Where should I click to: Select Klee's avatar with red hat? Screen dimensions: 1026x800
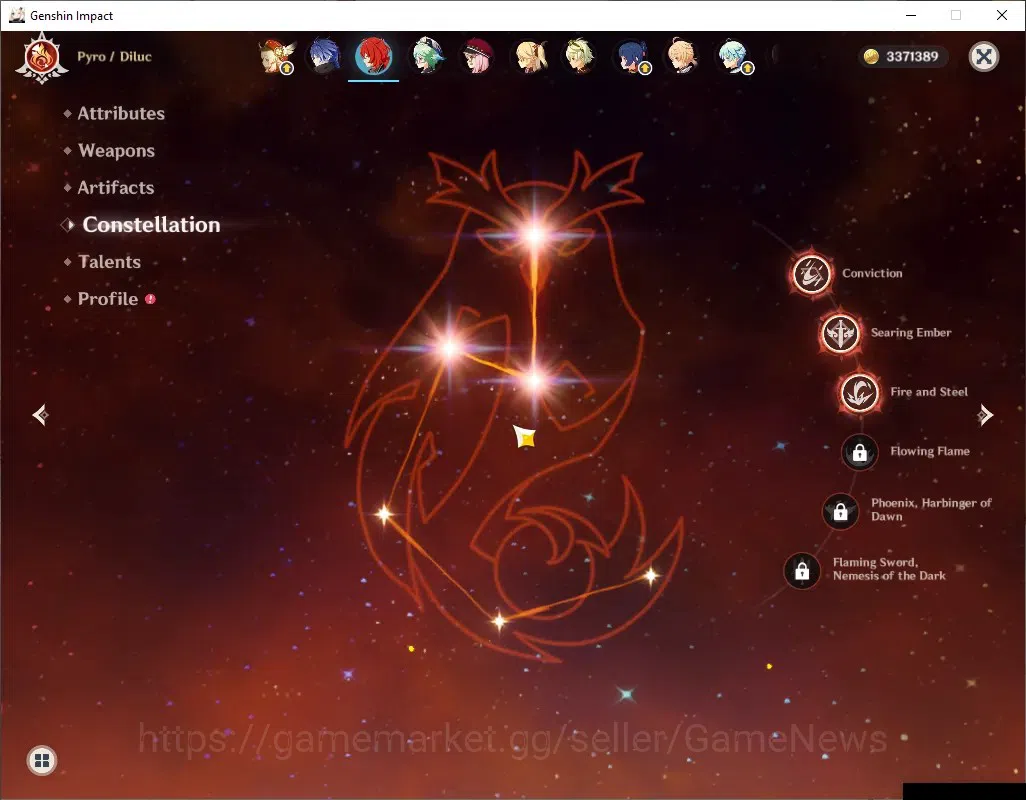click(277, 57)
